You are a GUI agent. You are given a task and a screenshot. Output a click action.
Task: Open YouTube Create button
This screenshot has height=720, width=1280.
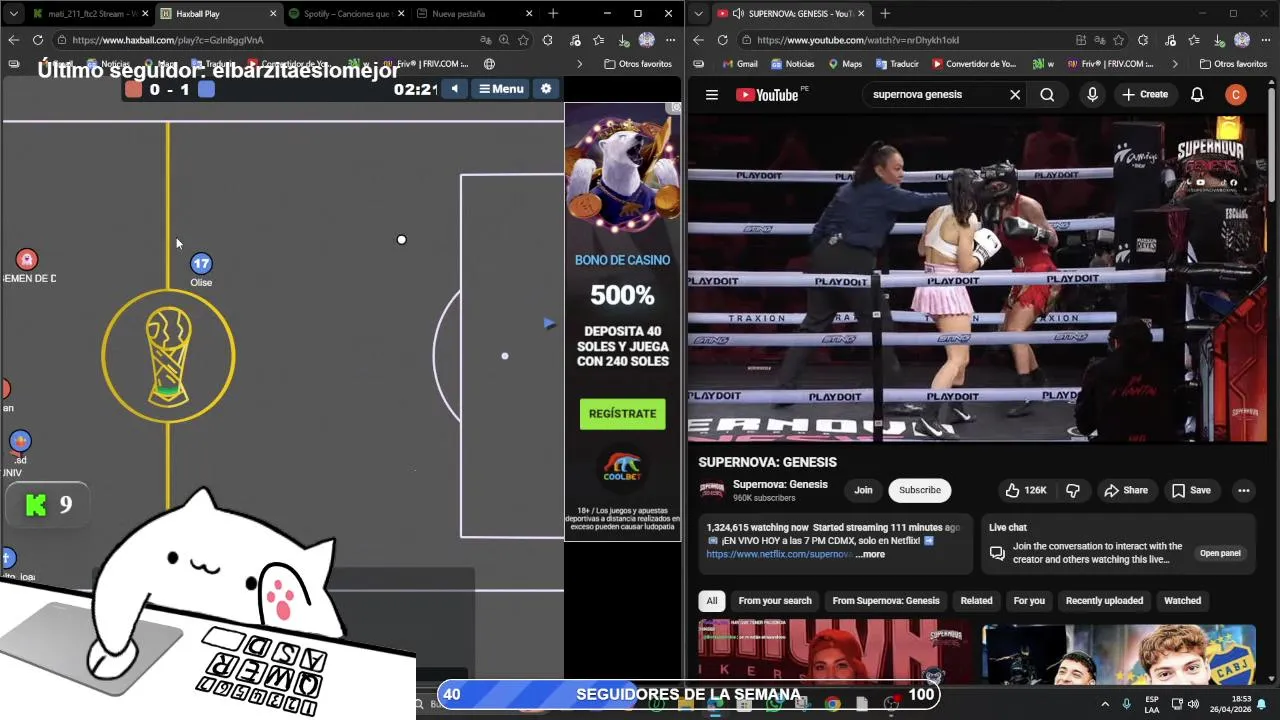1145,95
